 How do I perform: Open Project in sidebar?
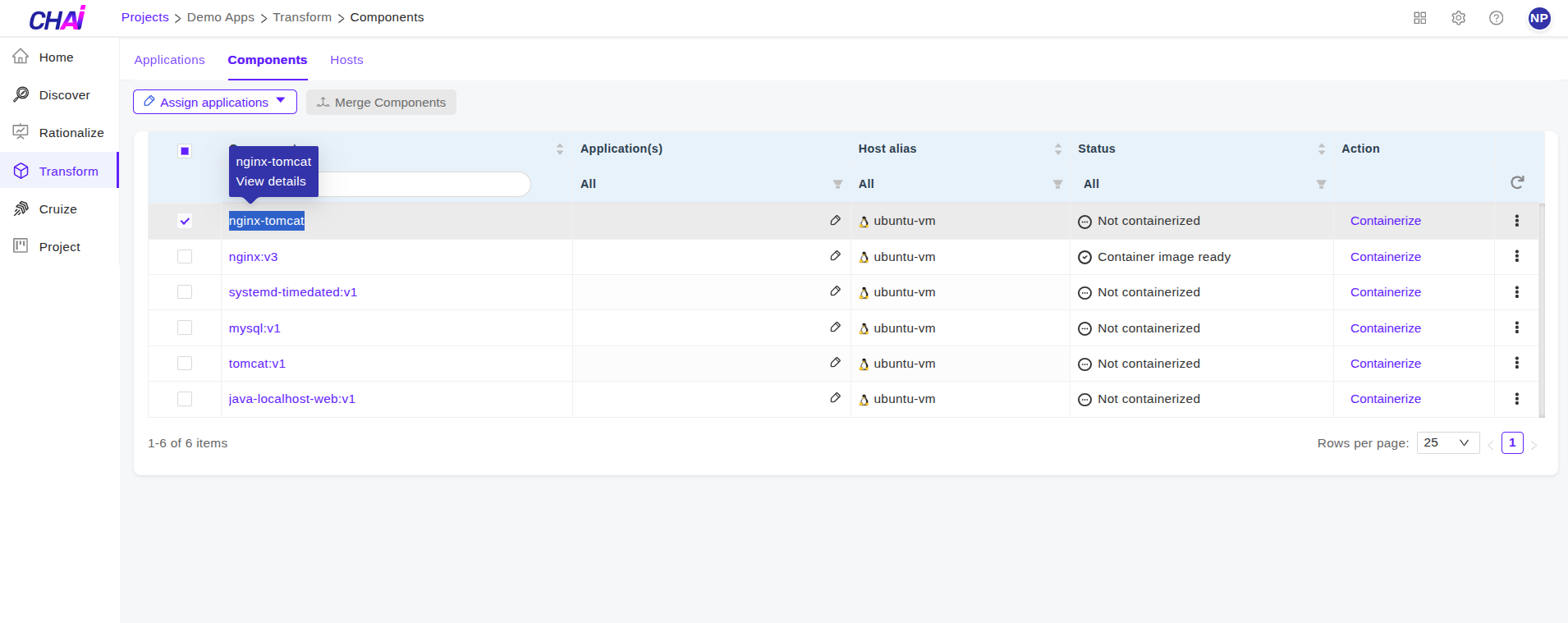tap(59, 247)
